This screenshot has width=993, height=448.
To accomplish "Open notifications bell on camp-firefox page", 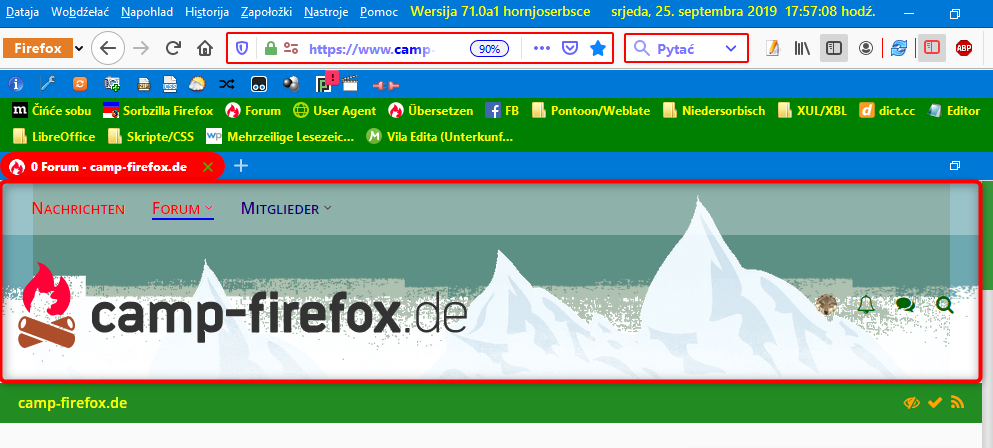I will coord(865,305).
